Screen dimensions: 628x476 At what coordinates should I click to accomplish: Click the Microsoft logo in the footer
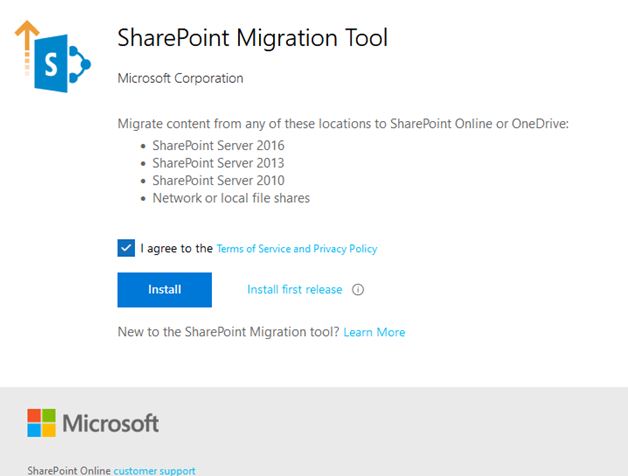(93, 423)
